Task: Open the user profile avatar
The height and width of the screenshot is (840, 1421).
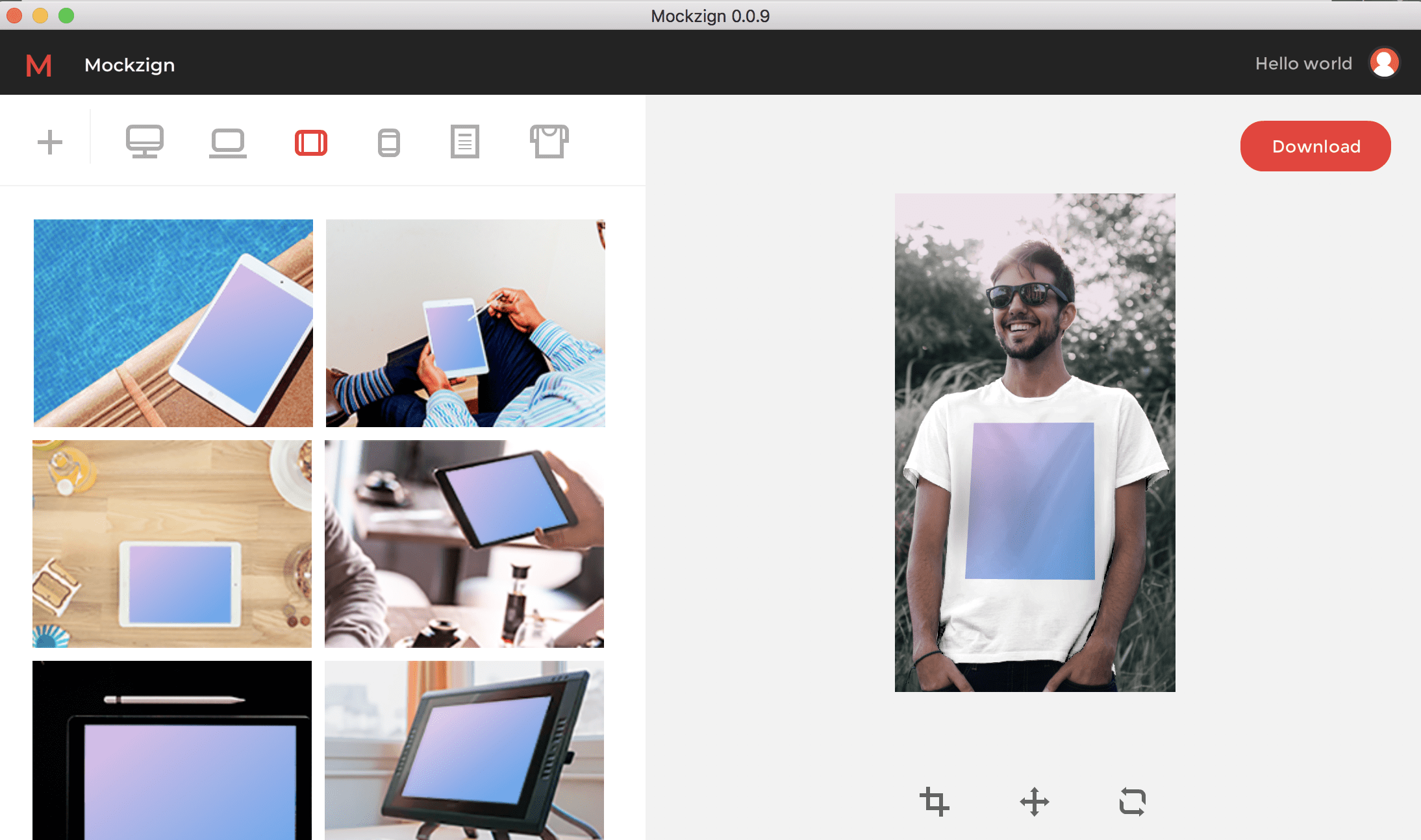Action: point(1384,63)
